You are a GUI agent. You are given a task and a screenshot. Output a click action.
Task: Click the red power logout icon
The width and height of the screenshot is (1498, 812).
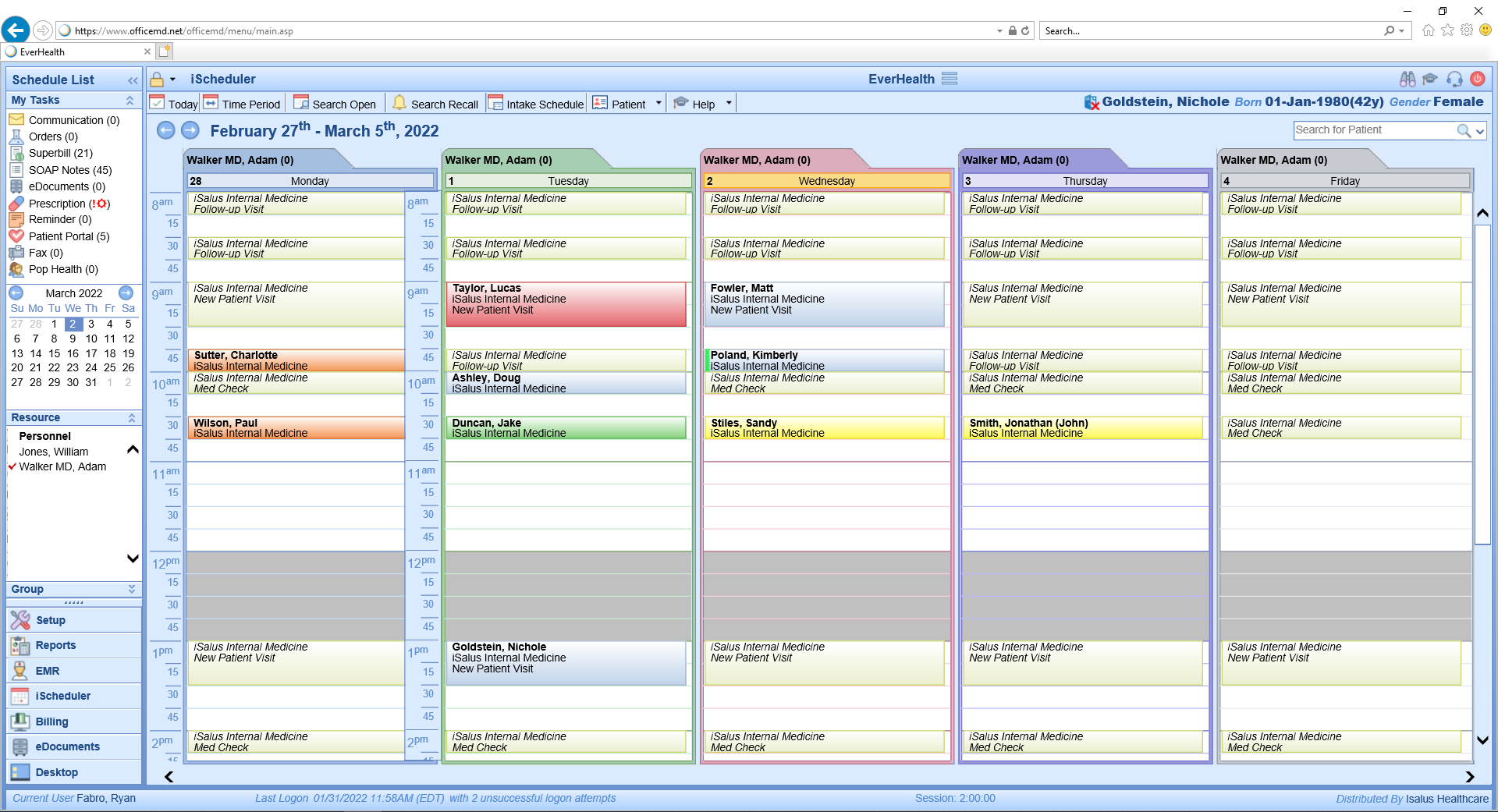1478,79
